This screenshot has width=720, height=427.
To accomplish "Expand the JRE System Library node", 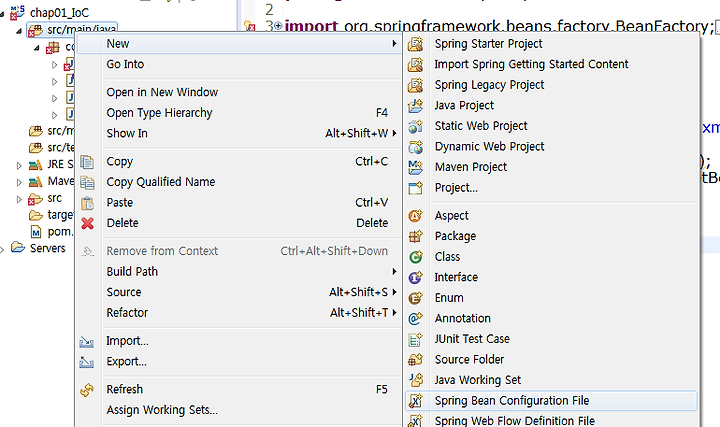I will [19, 165].
